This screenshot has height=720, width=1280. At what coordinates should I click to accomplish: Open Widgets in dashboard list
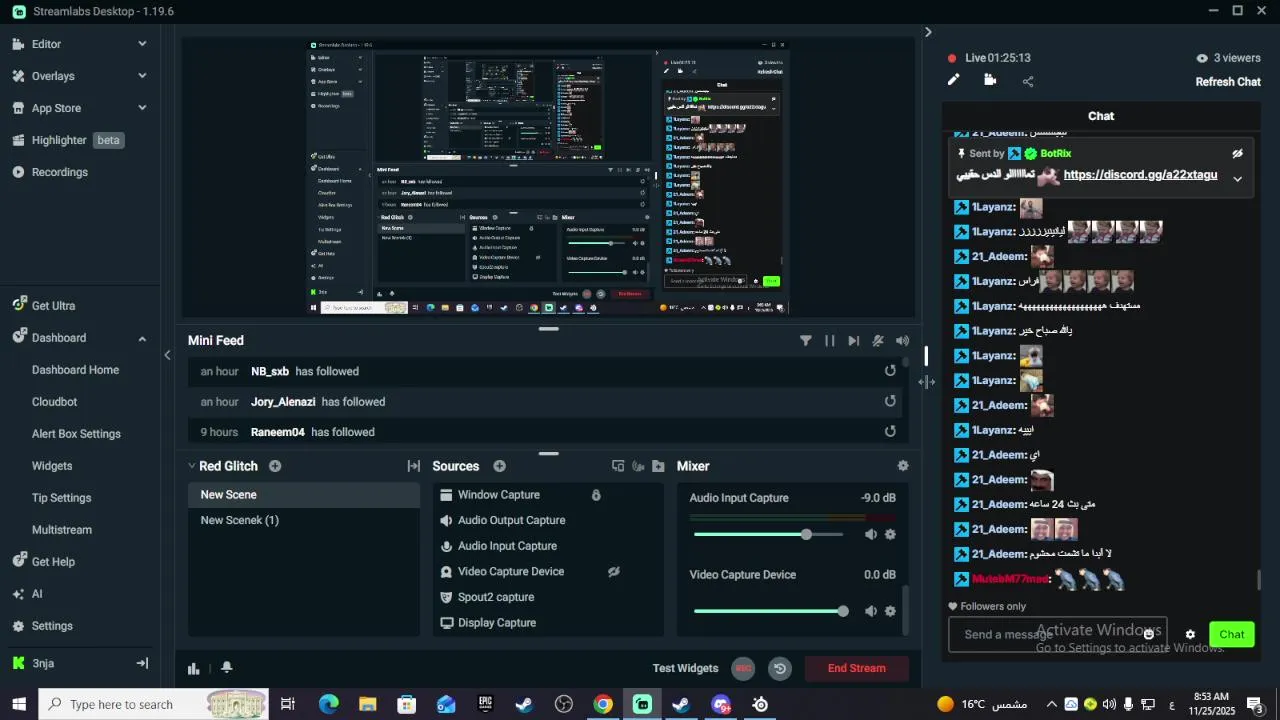click(x=52, y=466)
